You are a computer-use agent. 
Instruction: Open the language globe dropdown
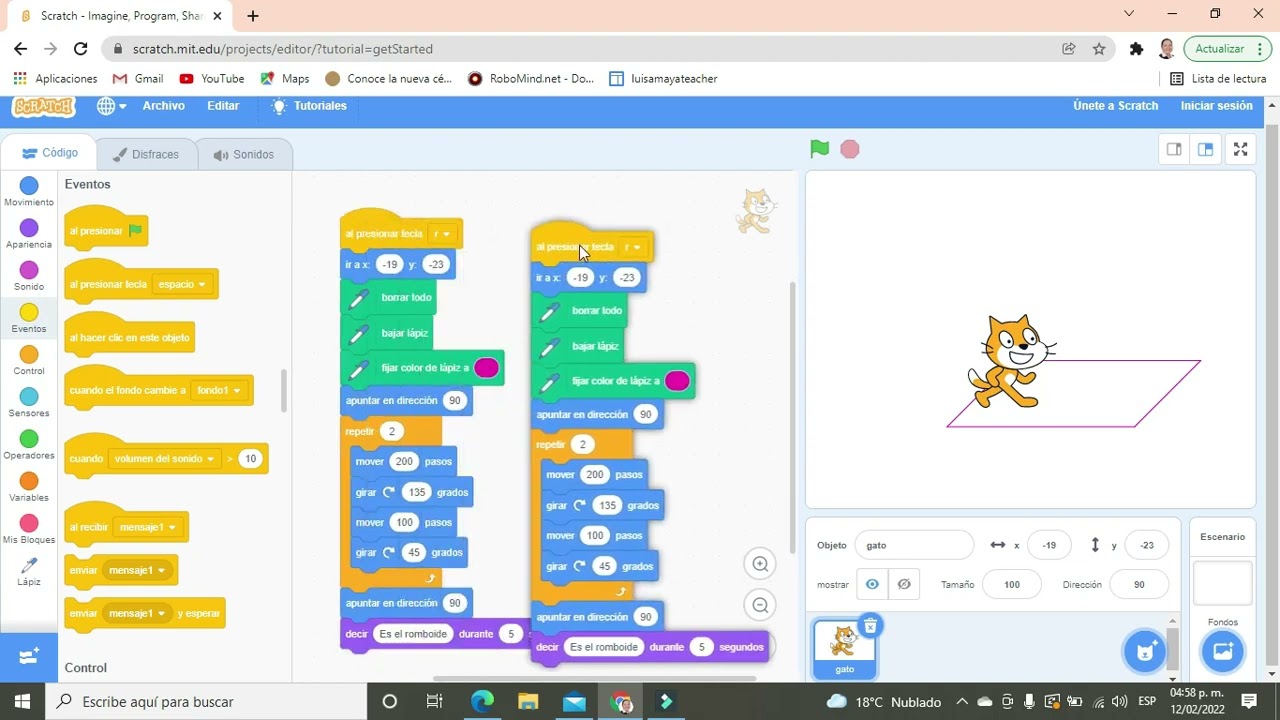coord(111,106)
